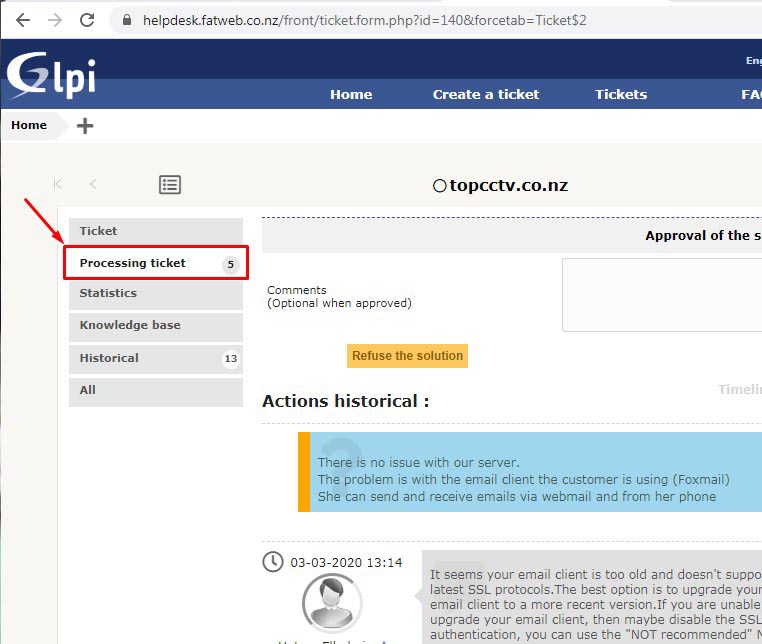Click into the Comments text box
The image size is (762, 644).
click(x=661, y=295)
